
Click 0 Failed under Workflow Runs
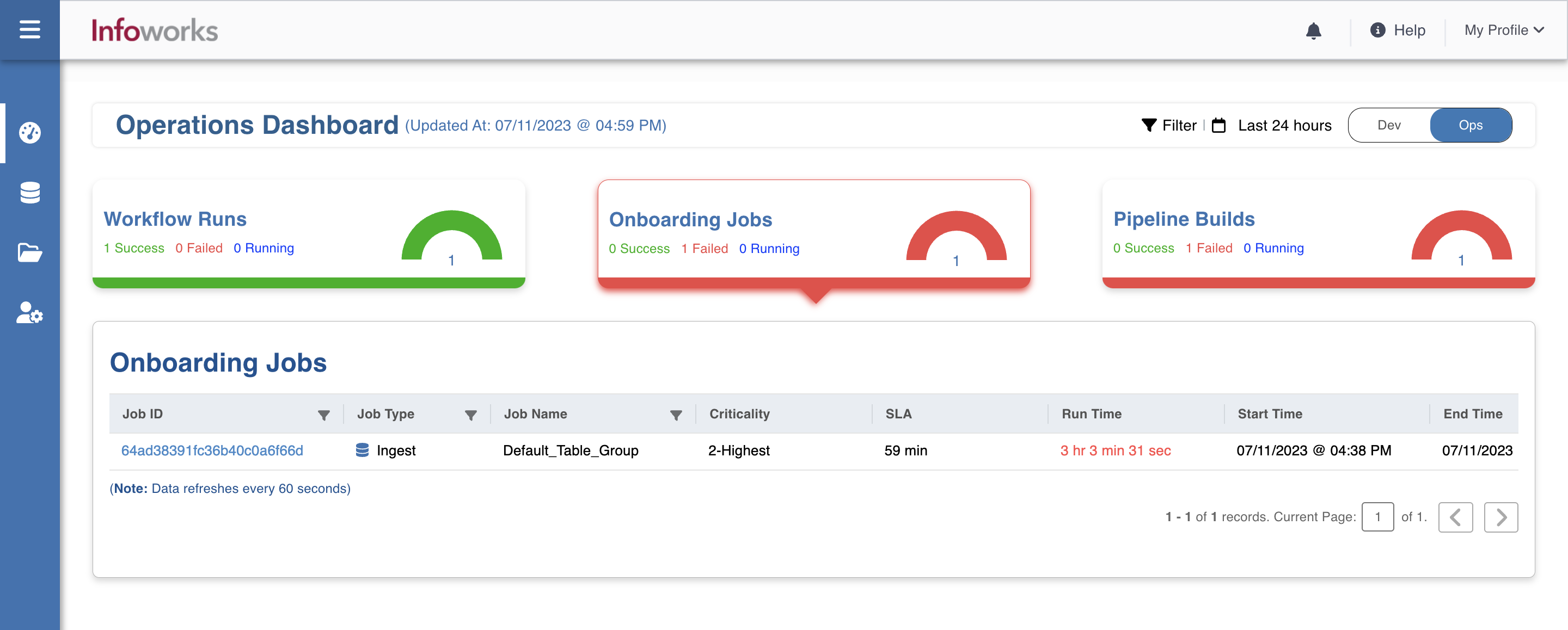click(x=199, y=248)
